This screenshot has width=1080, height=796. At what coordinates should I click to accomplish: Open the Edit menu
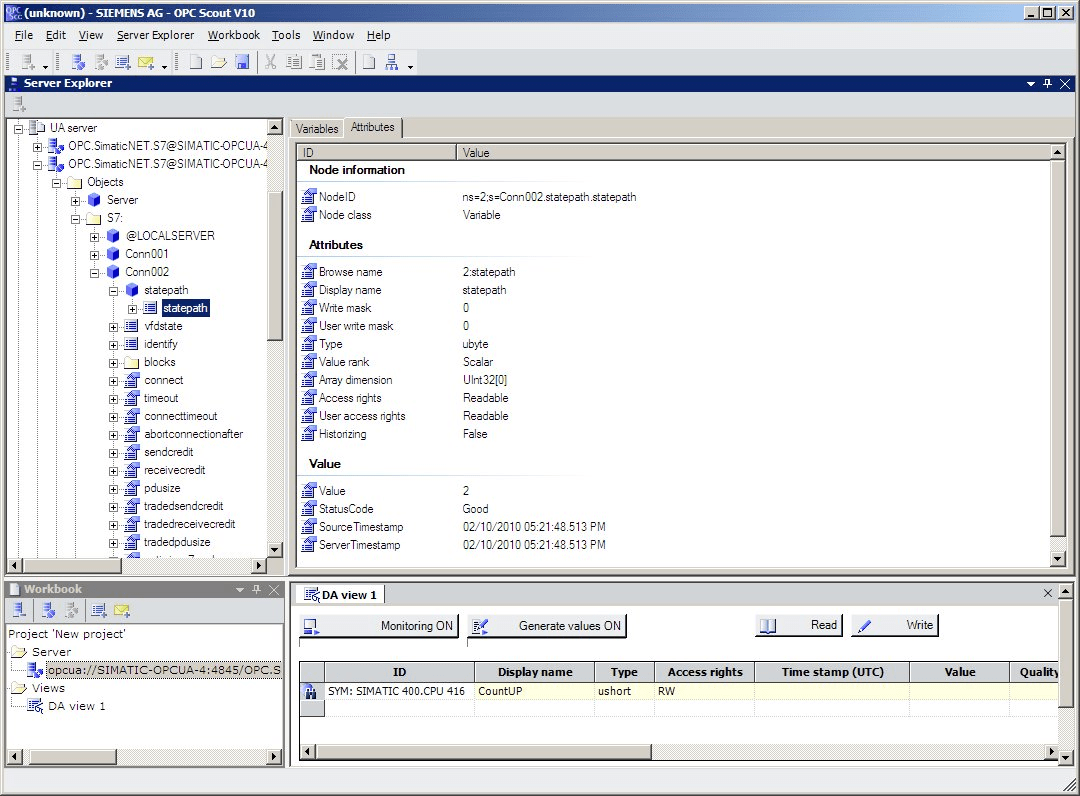pos(56,35)
